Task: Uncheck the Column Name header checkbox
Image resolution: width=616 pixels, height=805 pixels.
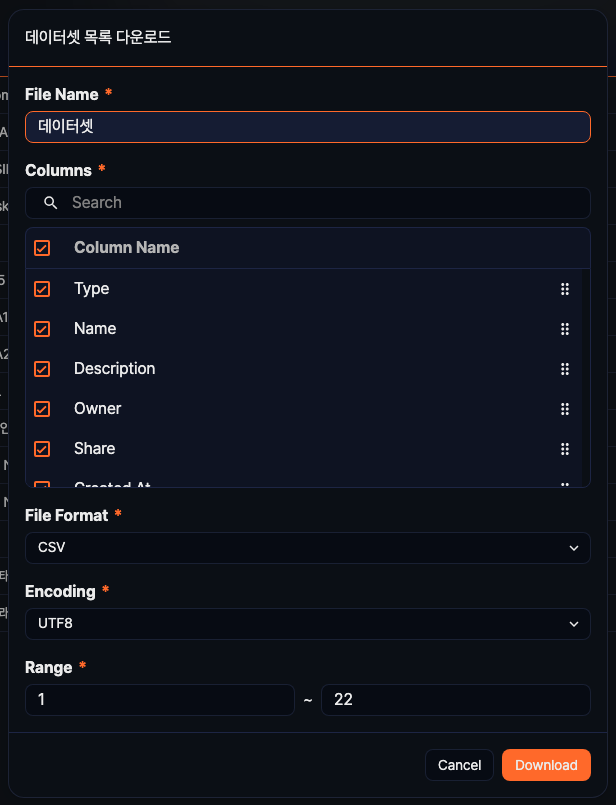Action: 41,247
